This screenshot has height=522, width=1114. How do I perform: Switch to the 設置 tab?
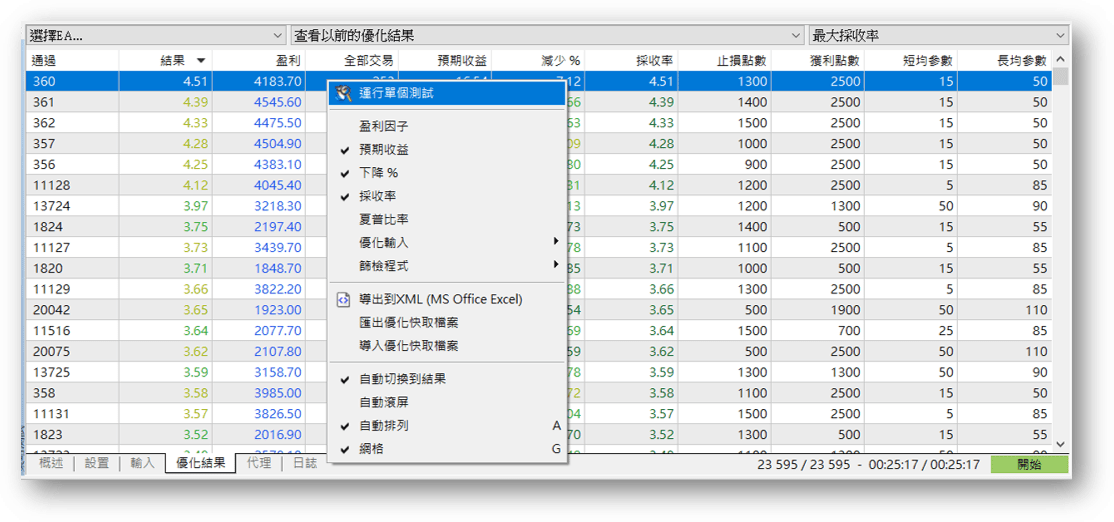(97, 464)
